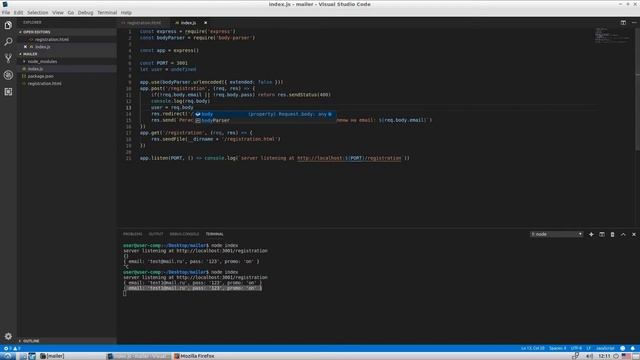Open the Terminal menu
The width and height of the screenshot is (640, 360).
click(107, 13)
